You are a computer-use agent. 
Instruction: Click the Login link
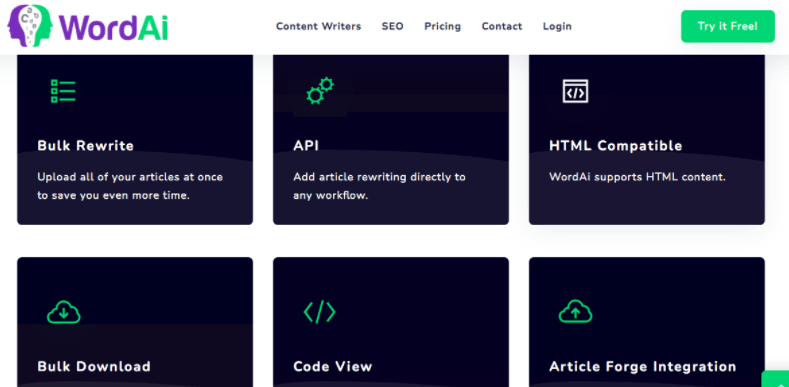pos(557,26)
